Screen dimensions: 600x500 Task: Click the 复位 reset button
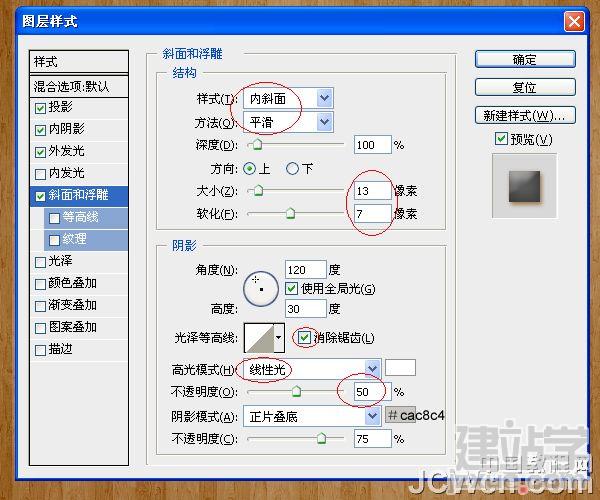point(525,87)
